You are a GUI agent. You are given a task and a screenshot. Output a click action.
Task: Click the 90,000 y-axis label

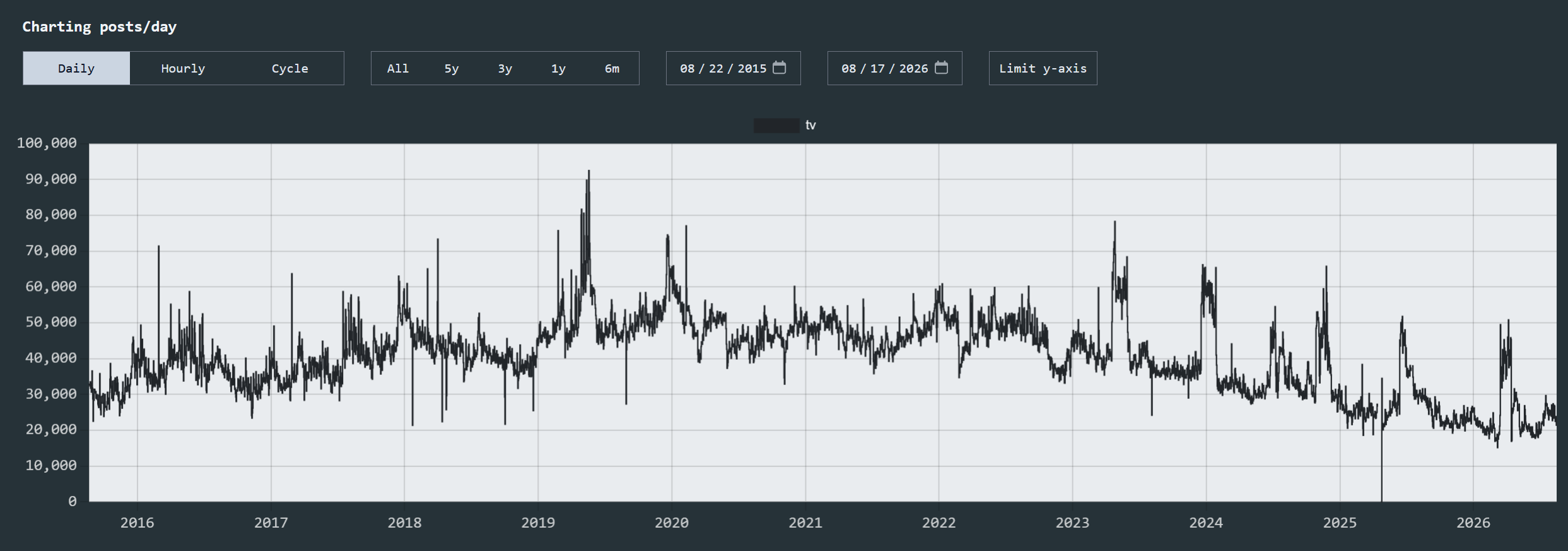(x=51, y=179)
